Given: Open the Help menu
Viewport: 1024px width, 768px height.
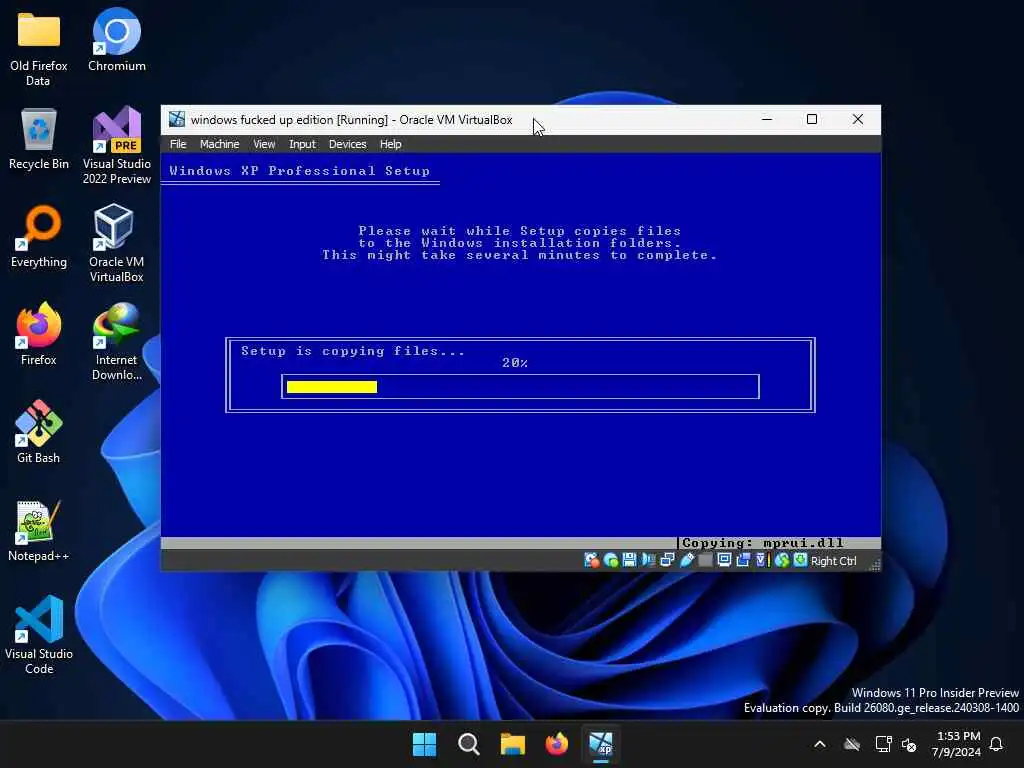Looking at the screenshot, I should point(391,144).
